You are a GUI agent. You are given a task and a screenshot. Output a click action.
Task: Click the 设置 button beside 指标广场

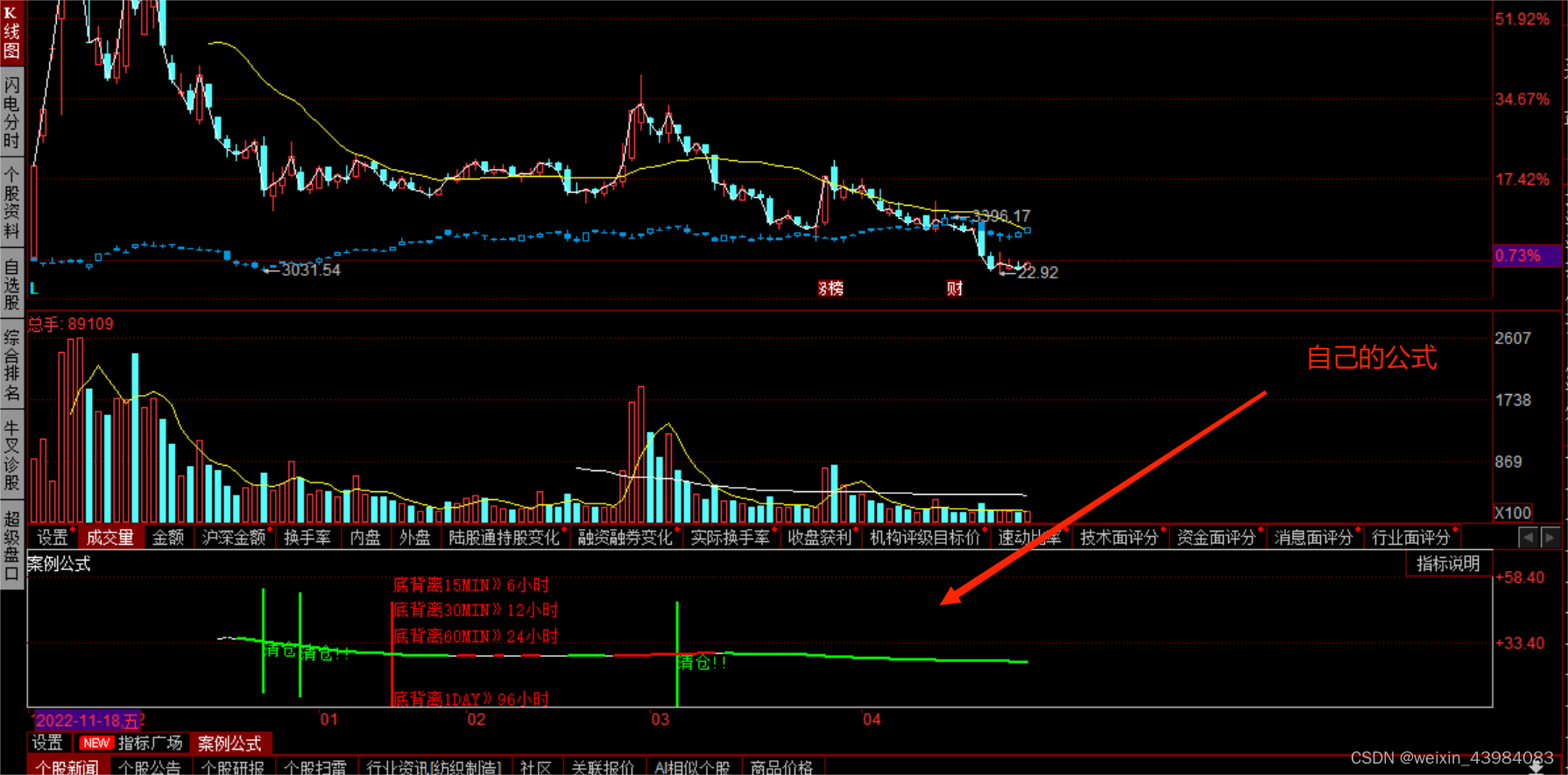47,743
